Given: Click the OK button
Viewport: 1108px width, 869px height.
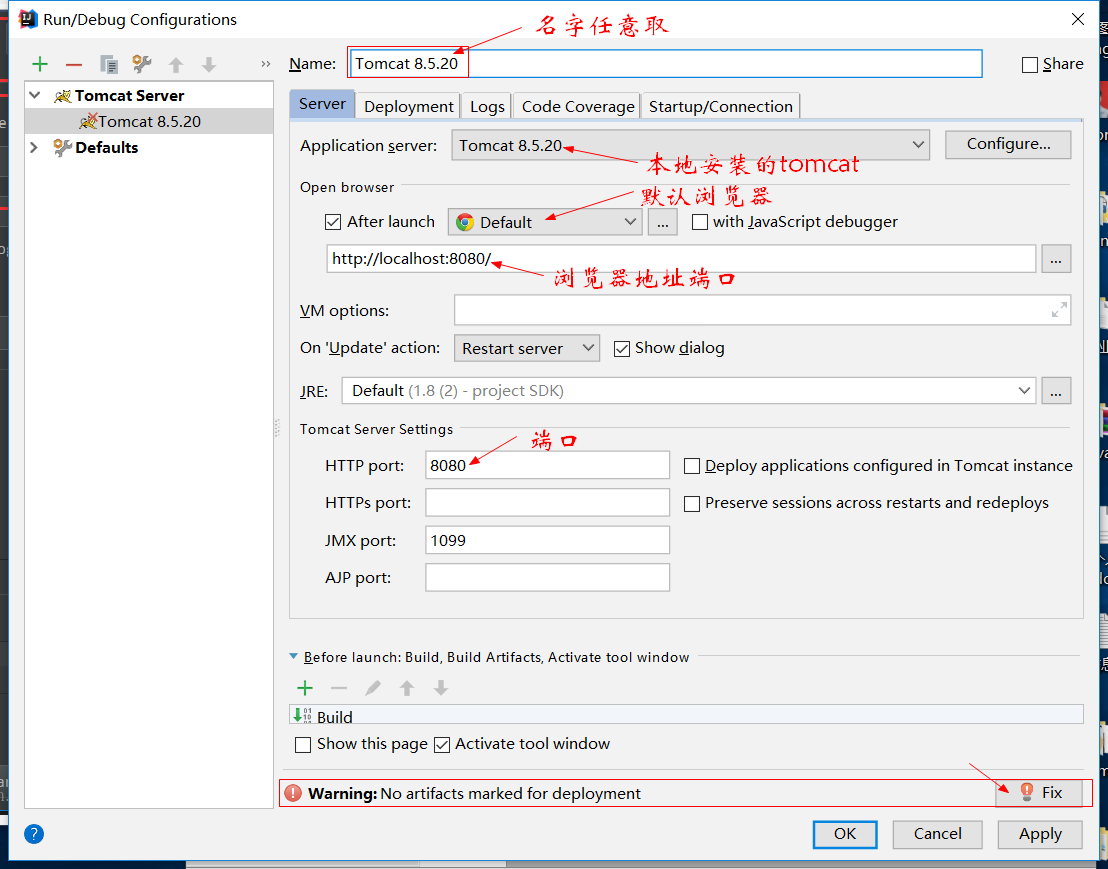Looking at the screenshot, I should 845,834.
